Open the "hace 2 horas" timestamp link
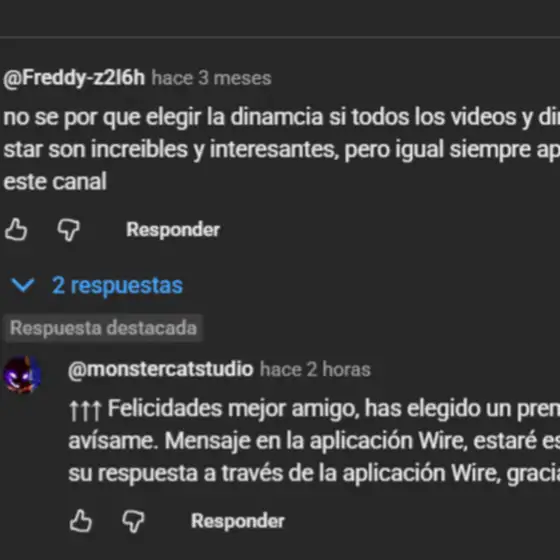 tap(315, 369)
